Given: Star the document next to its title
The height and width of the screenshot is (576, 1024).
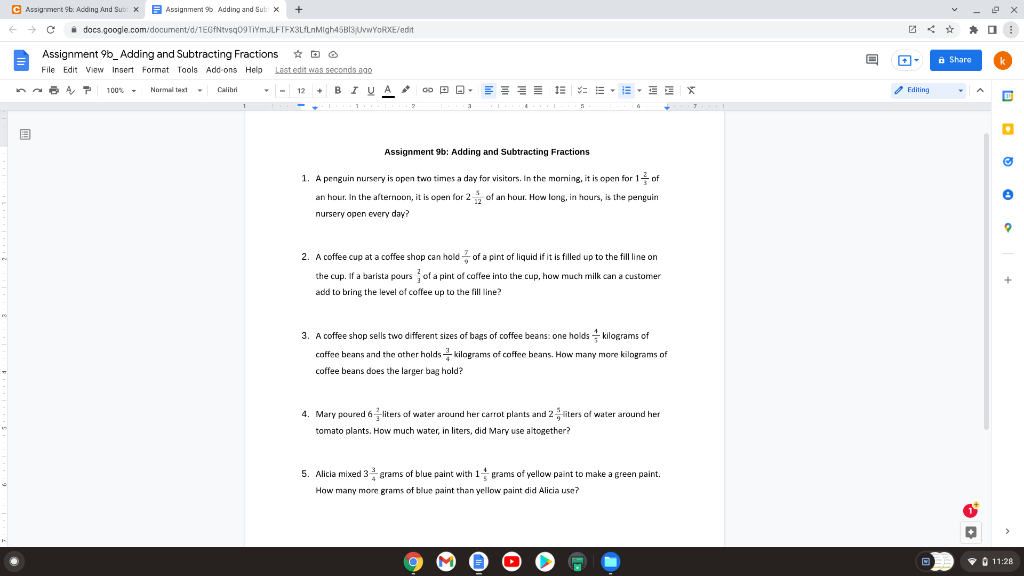Looking at the screenshot, I should pyautogui.click(x=296, y=55).
